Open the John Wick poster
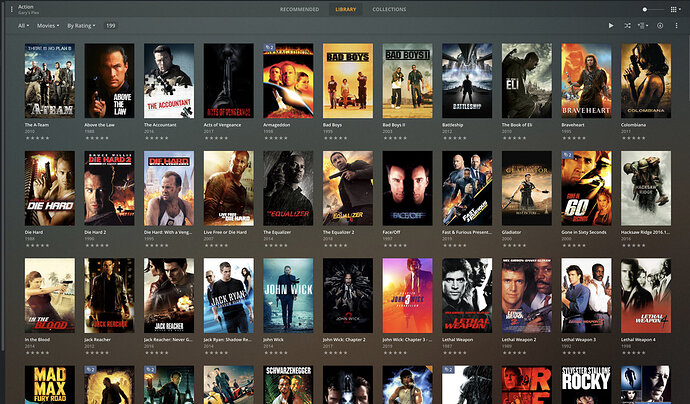This screenshot has height=404, width=690. tap(288, 295)
